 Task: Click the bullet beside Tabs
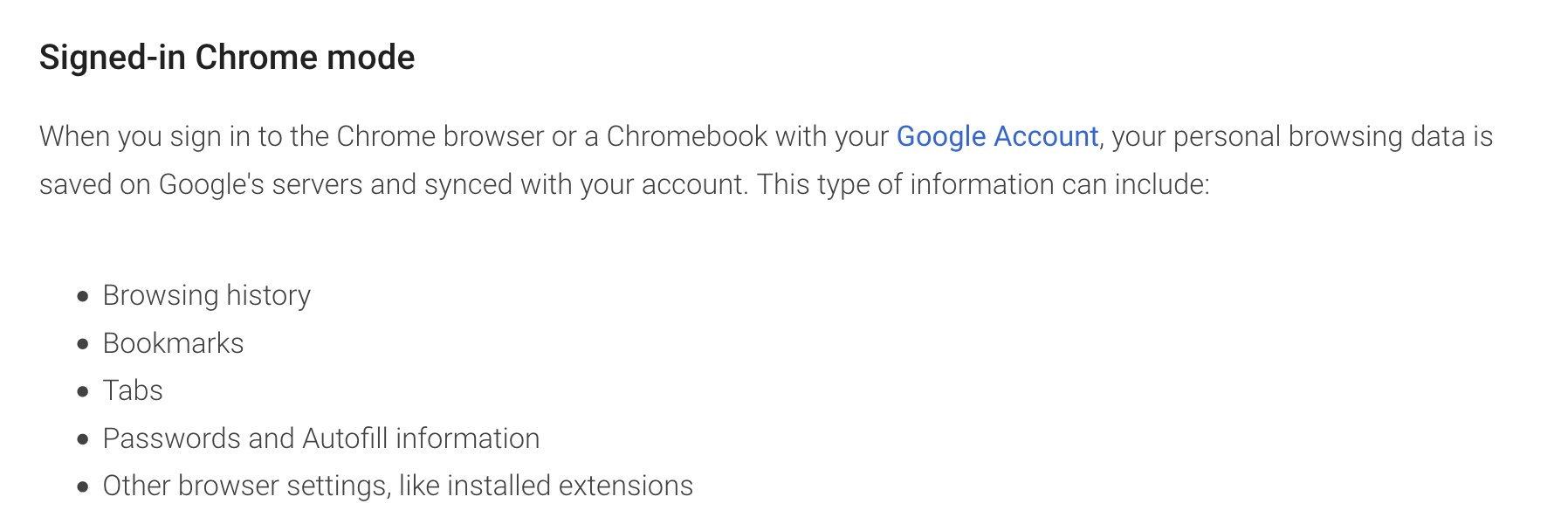(83, 391)
